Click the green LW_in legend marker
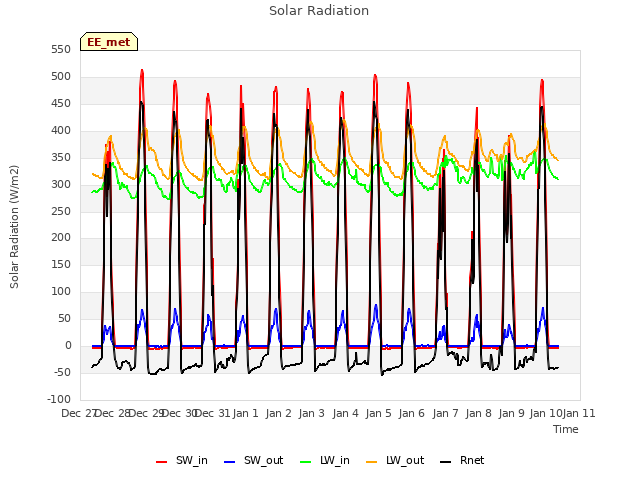Screen dimensions: 640x480 pos(306,462)
